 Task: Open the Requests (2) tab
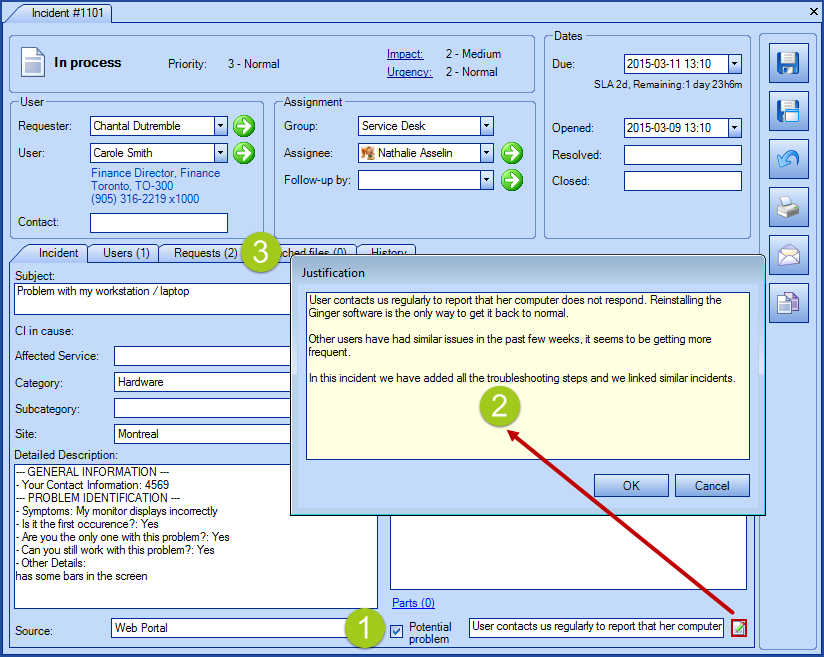[x=205, y=253]
